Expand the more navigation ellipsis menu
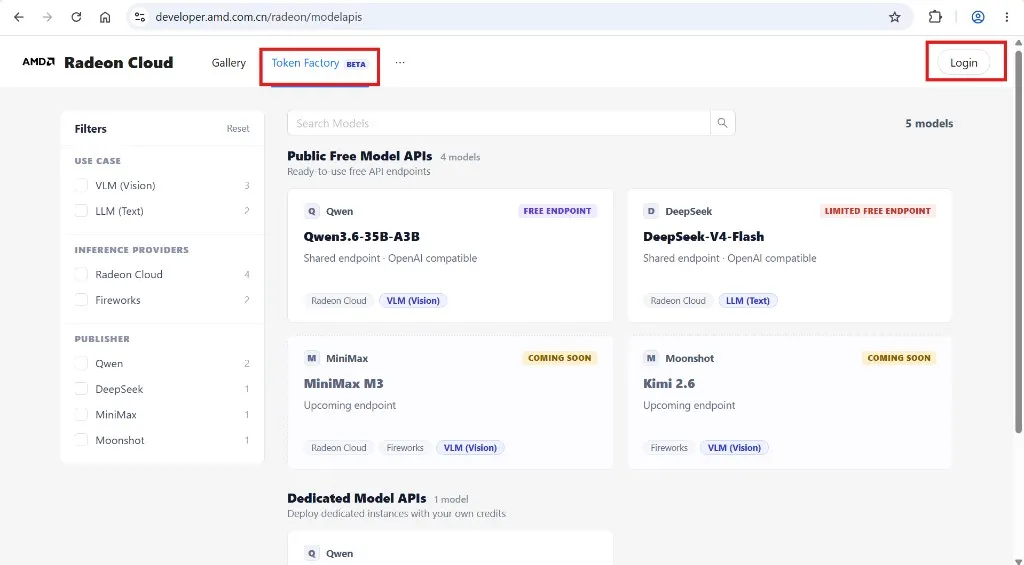The image size is (1024, 565). tap(400, 63)
